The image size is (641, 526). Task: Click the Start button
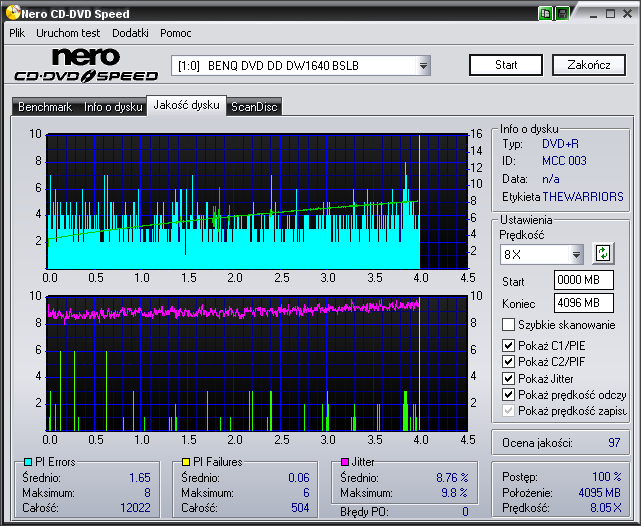point(506,65)
